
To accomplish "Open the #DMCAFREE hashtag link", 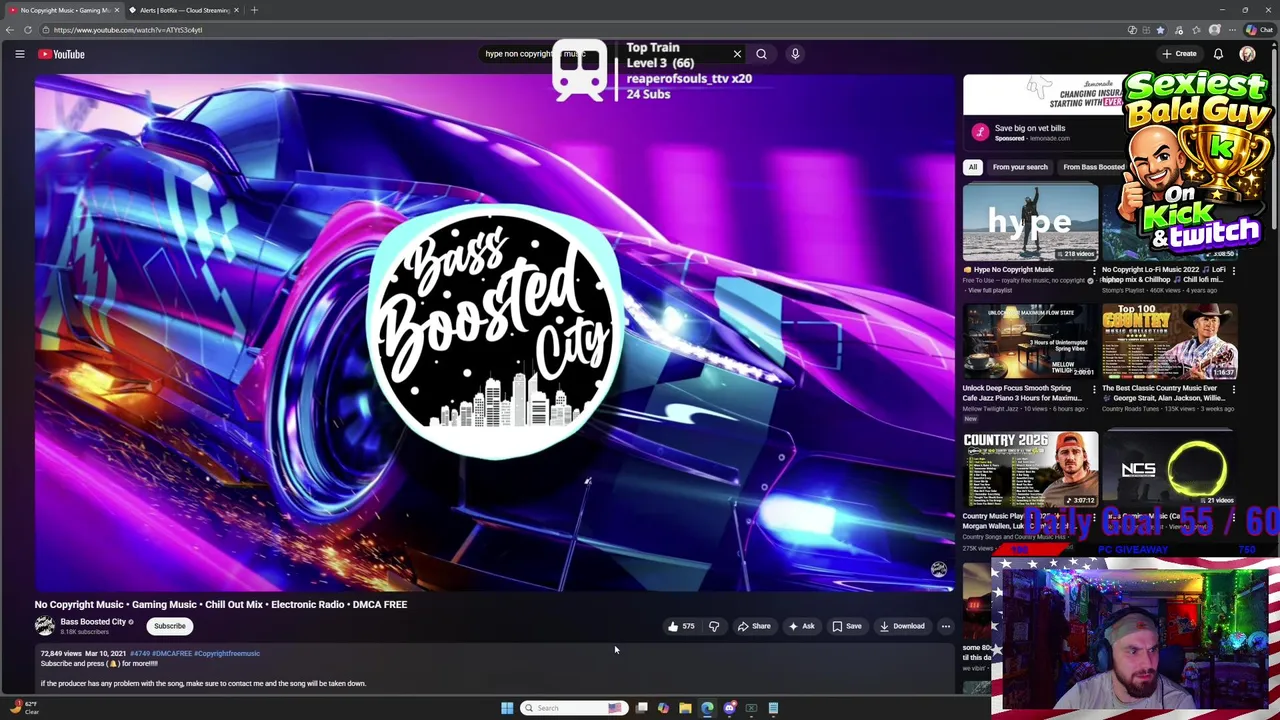I will tap(171, 653).
